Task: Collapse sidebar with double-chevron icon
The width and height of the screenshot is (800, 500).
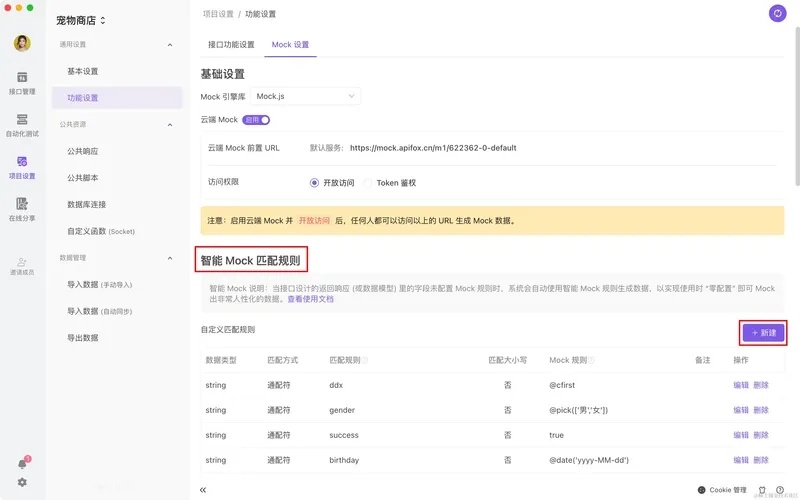Action: [x=203, y=490]
